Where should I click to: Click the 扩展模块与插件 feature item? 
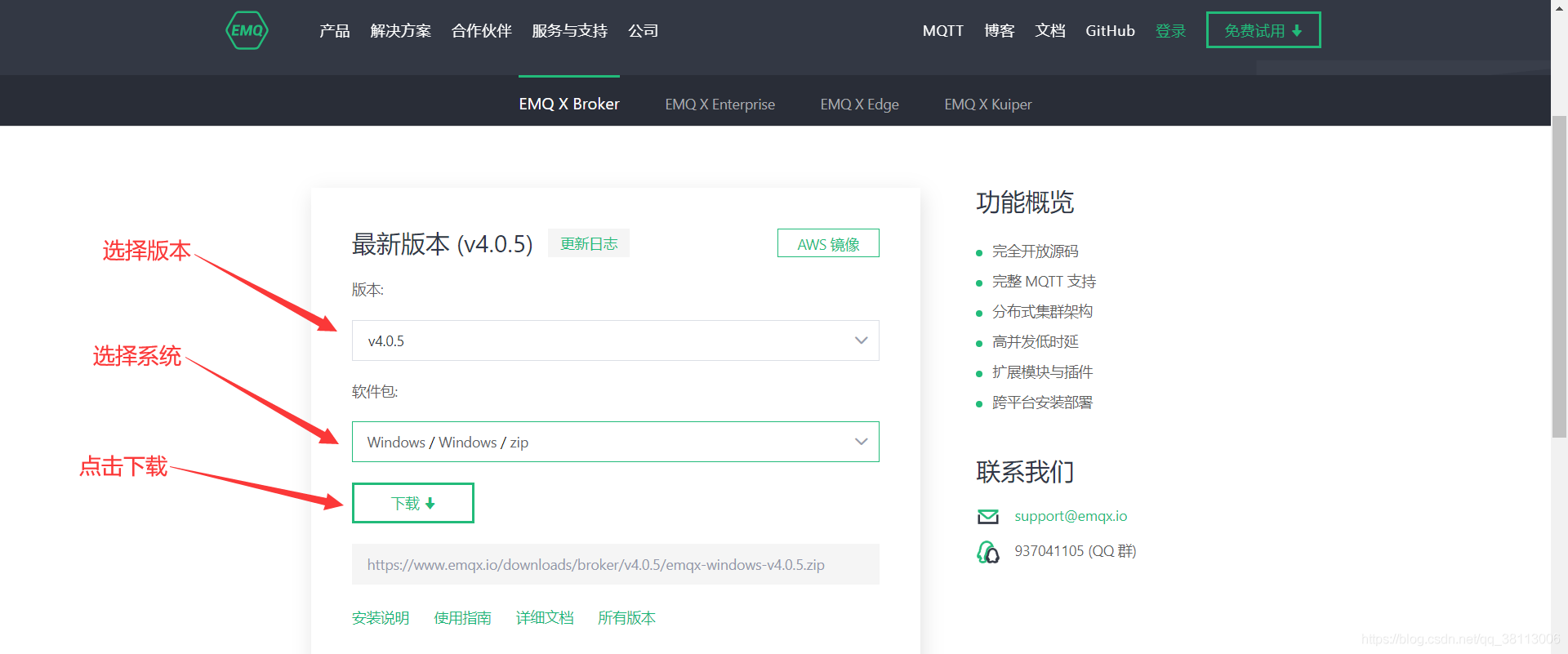point(1043,372)
